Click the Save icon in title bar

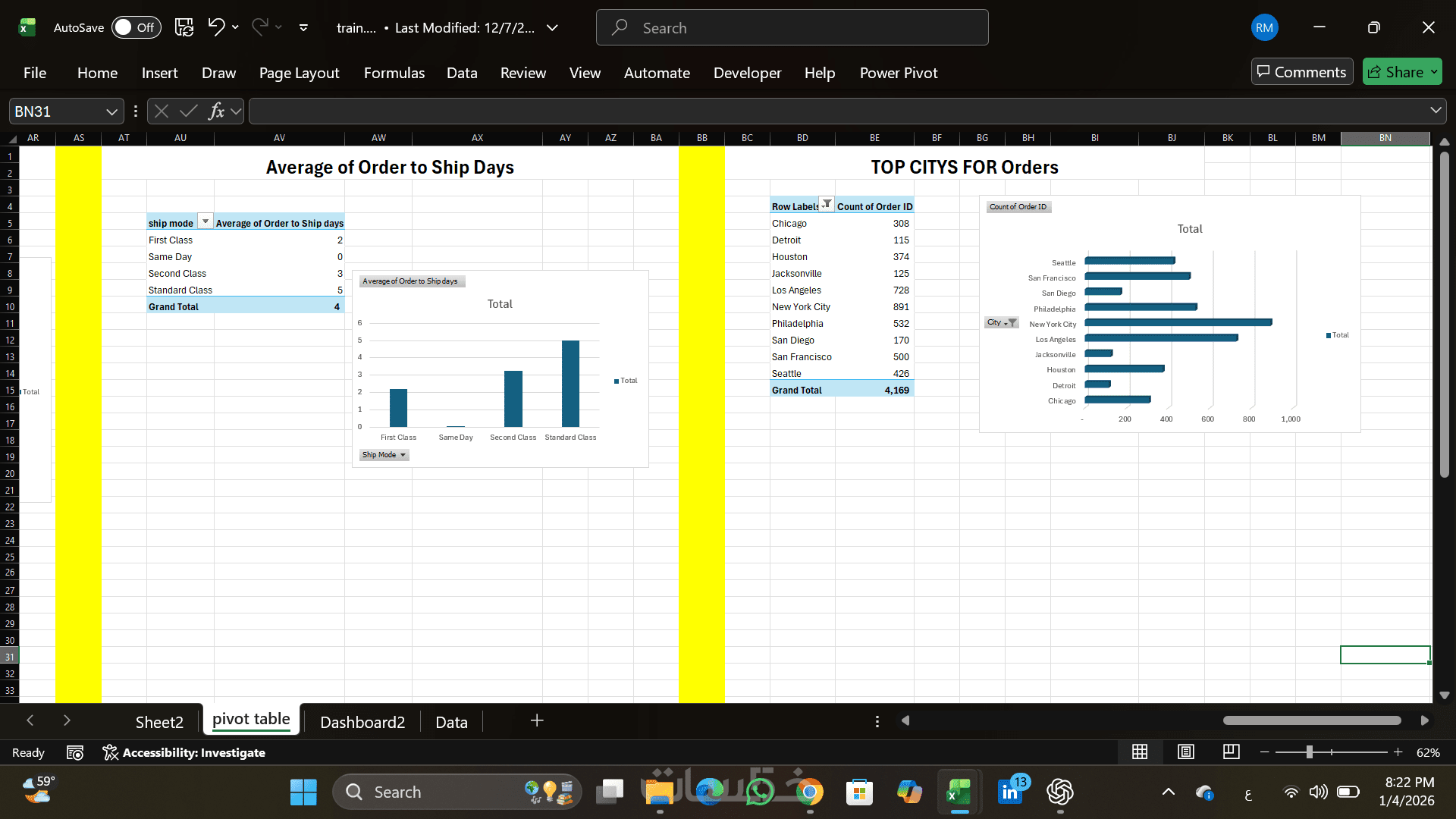184,27
